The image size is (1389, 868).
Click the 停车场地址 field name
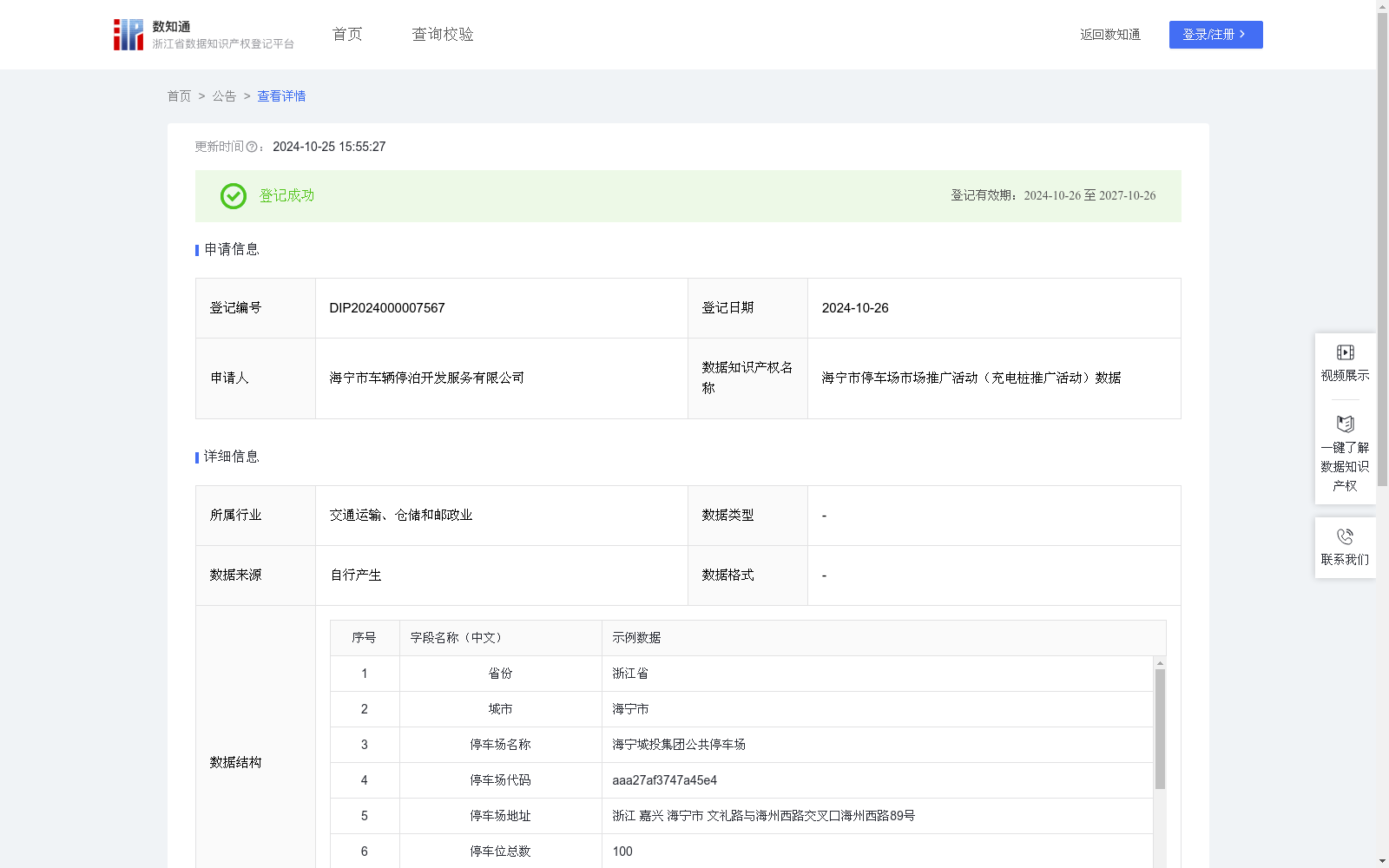click(x=500, y=816)
